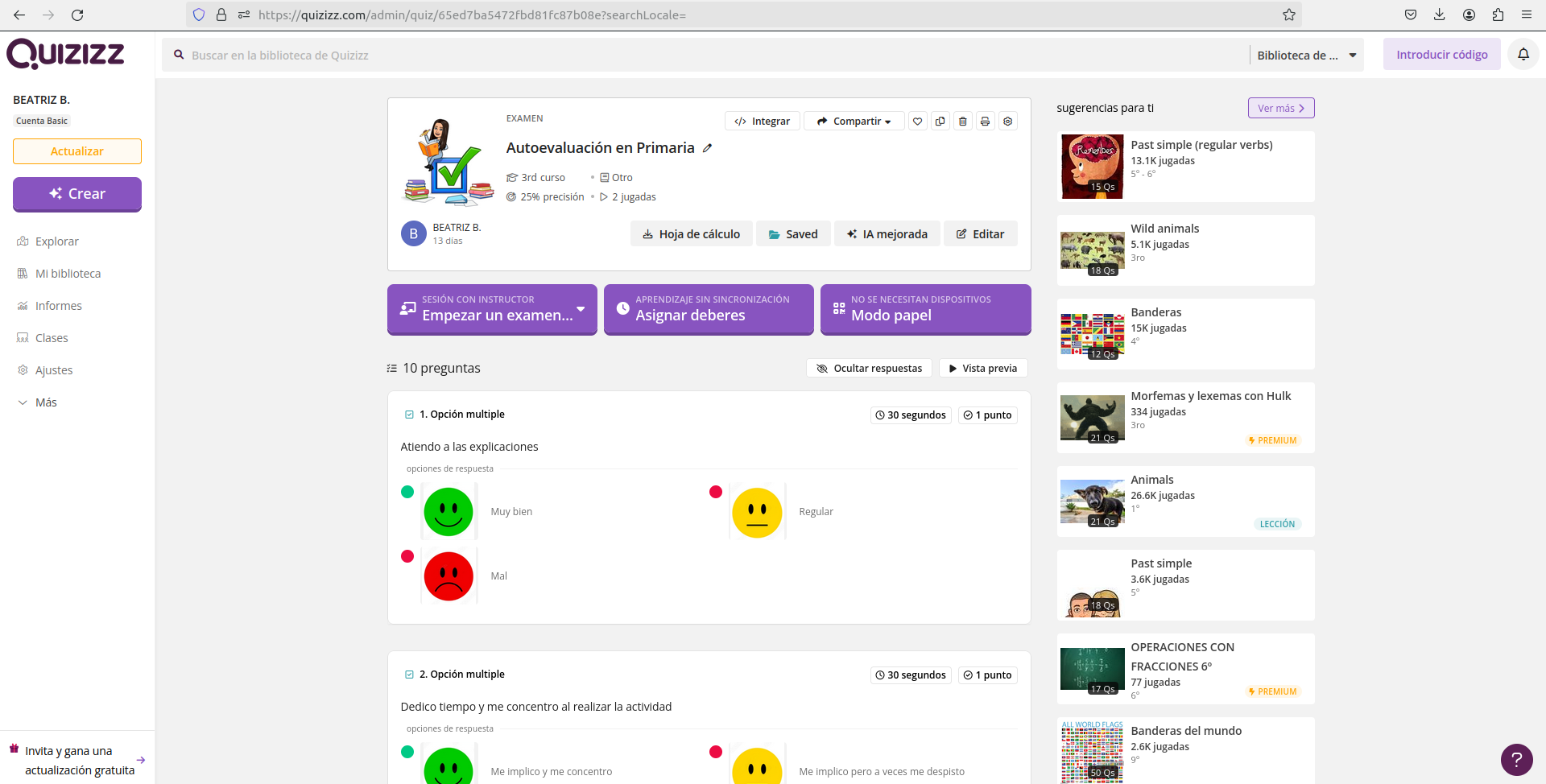This screenshot has height=784, width=1546.
Task: Click the purple help question mark icon
Action: [1516, 759]
